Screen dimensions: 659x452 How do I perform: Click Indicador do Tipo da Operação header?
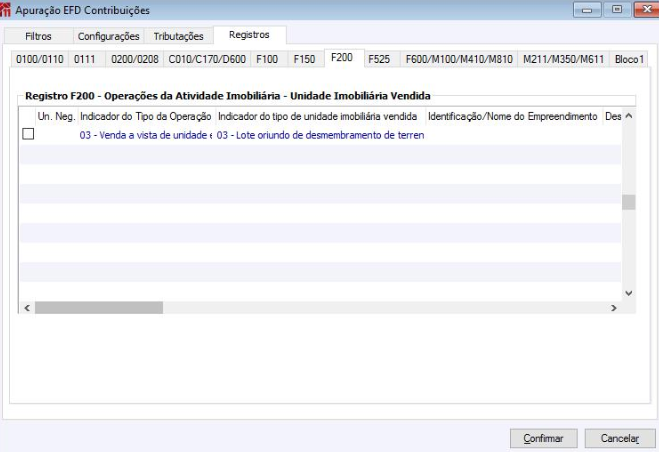tap(146, 116)
